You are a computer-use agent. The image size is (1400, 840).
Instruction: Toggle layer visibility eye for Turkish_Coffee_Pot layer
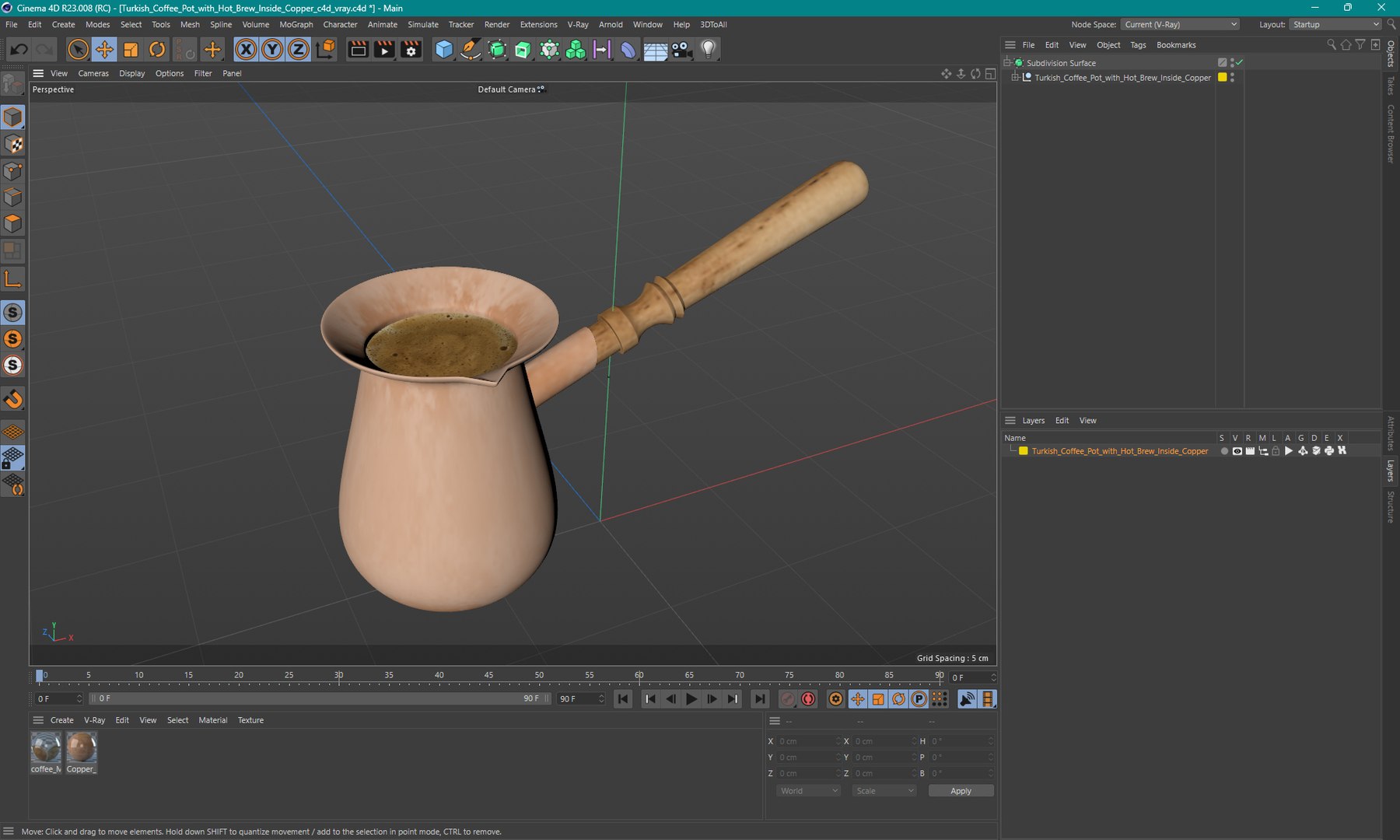click(x=1237, y=451)
